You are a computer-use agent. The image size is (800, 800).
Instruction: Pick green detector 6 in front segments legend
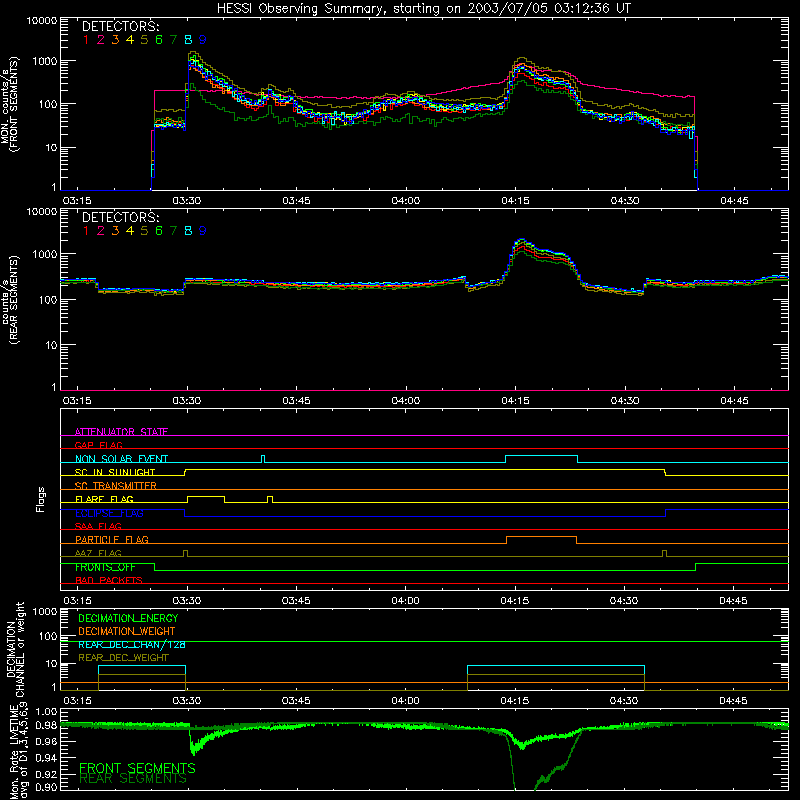click(x=159, y=40)
